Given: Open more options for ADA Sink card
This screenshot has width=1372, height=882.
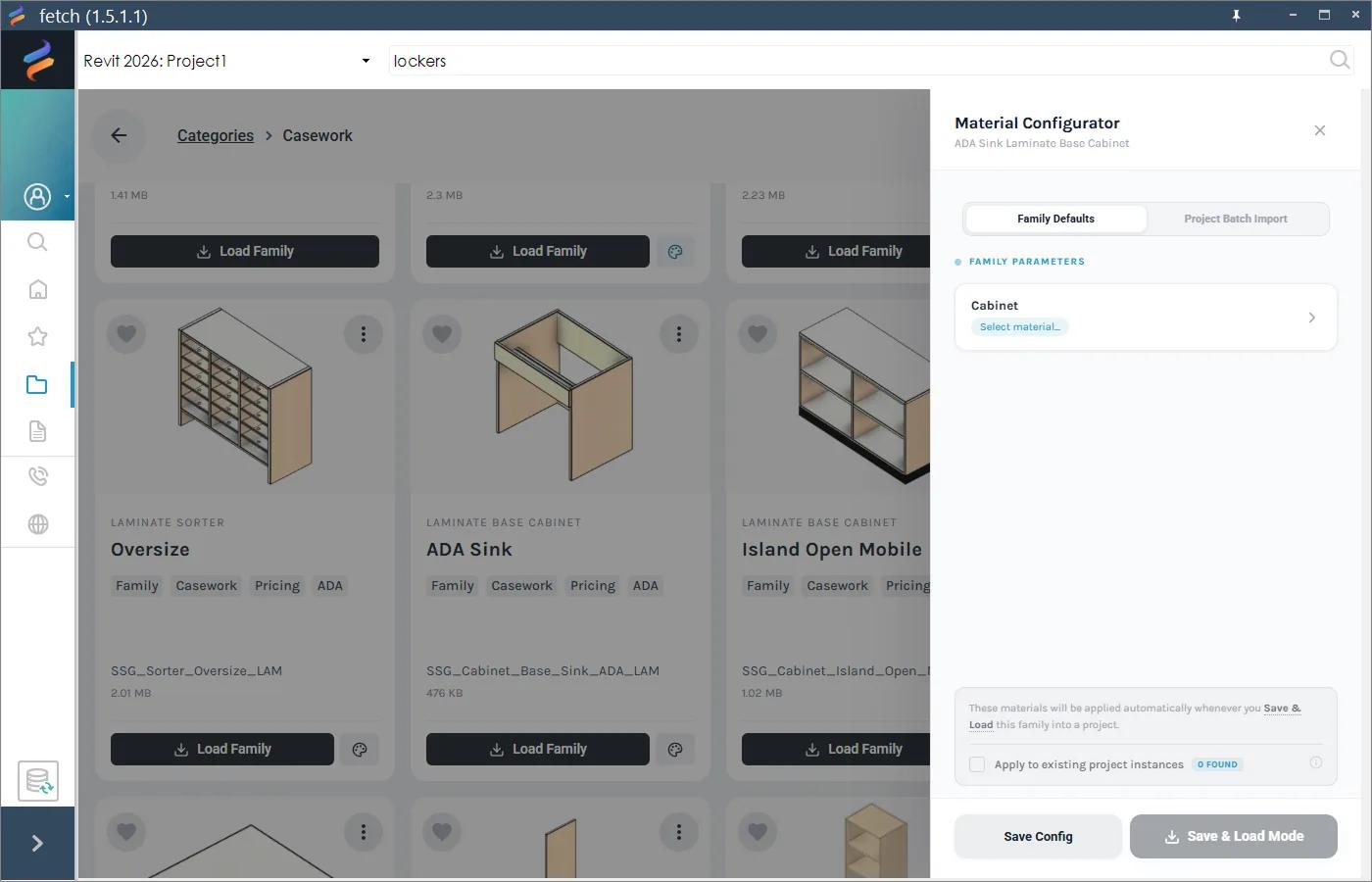Looking at the screenshot, I should click(679, 334).
